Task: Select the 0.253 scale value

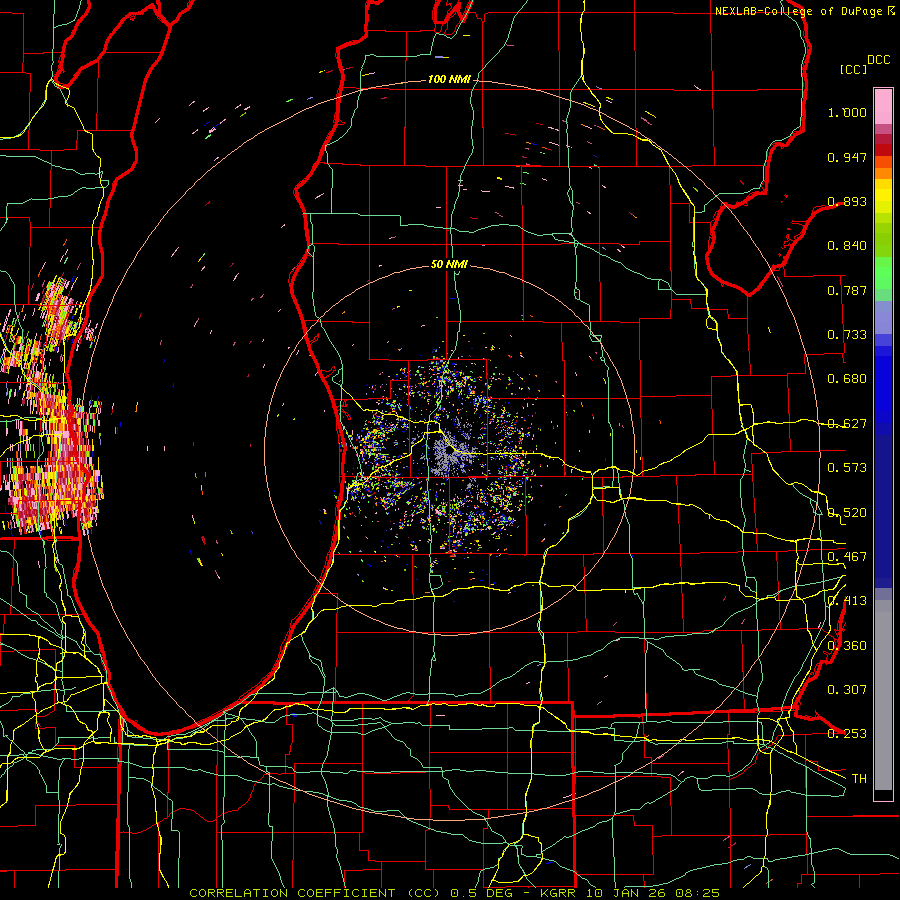Action: 847,734
